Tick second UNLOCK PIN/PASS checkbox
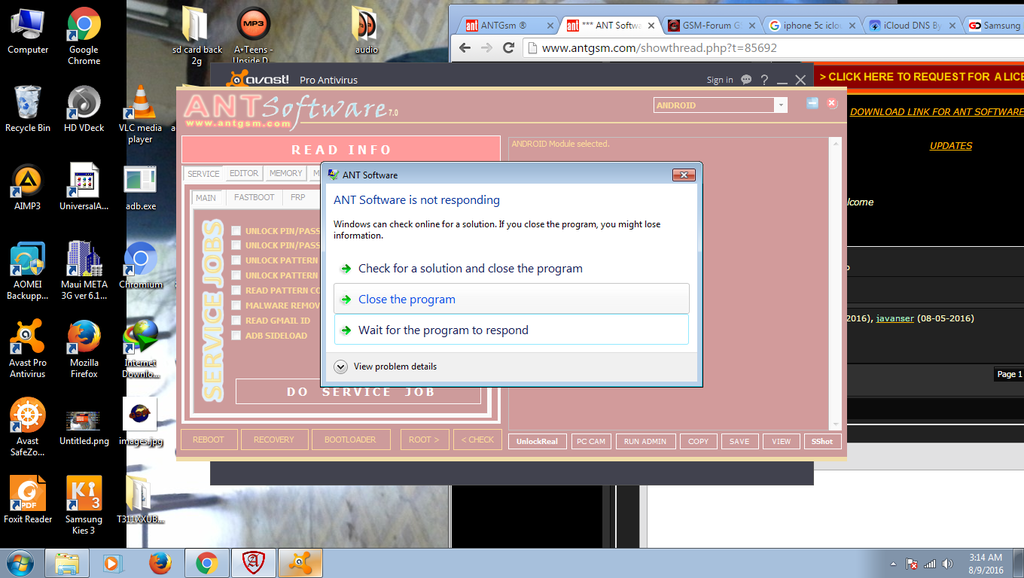Image resolution: width=1024 pixels, height=578 pixels. click(236, 245)
